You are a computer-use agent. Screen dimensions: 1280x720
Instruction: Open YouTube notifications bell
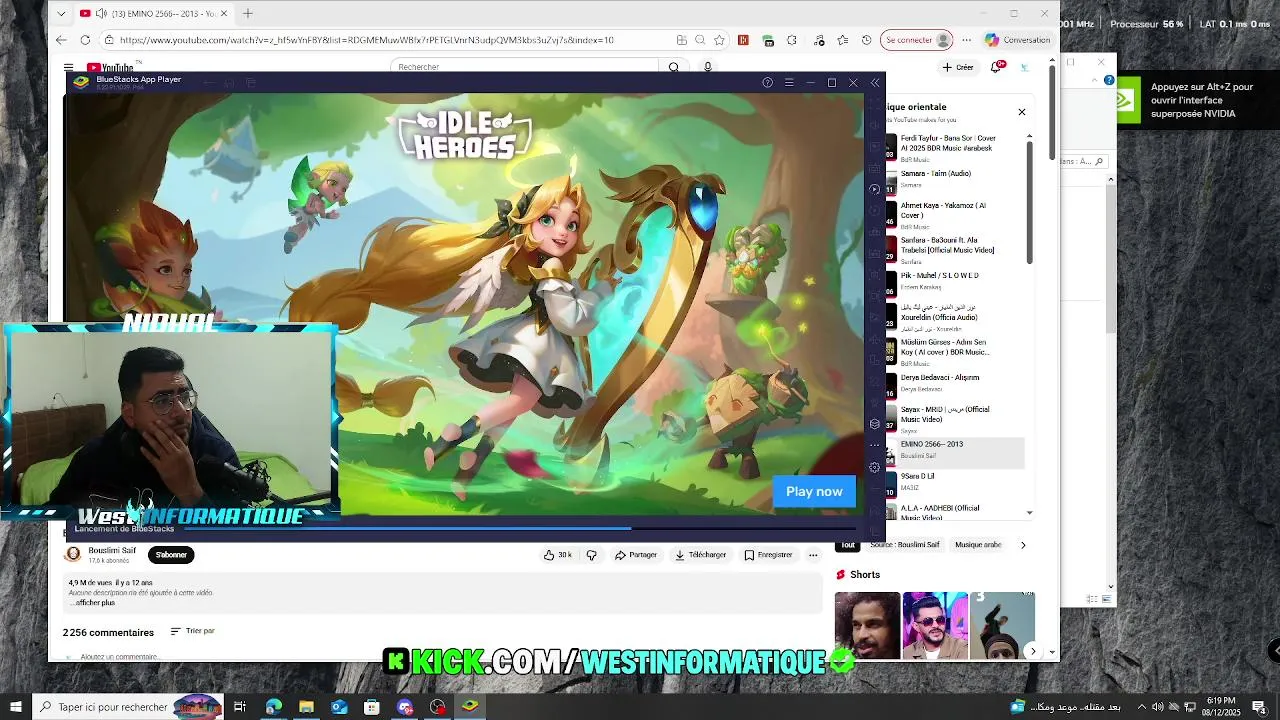(x=996, y=67)
